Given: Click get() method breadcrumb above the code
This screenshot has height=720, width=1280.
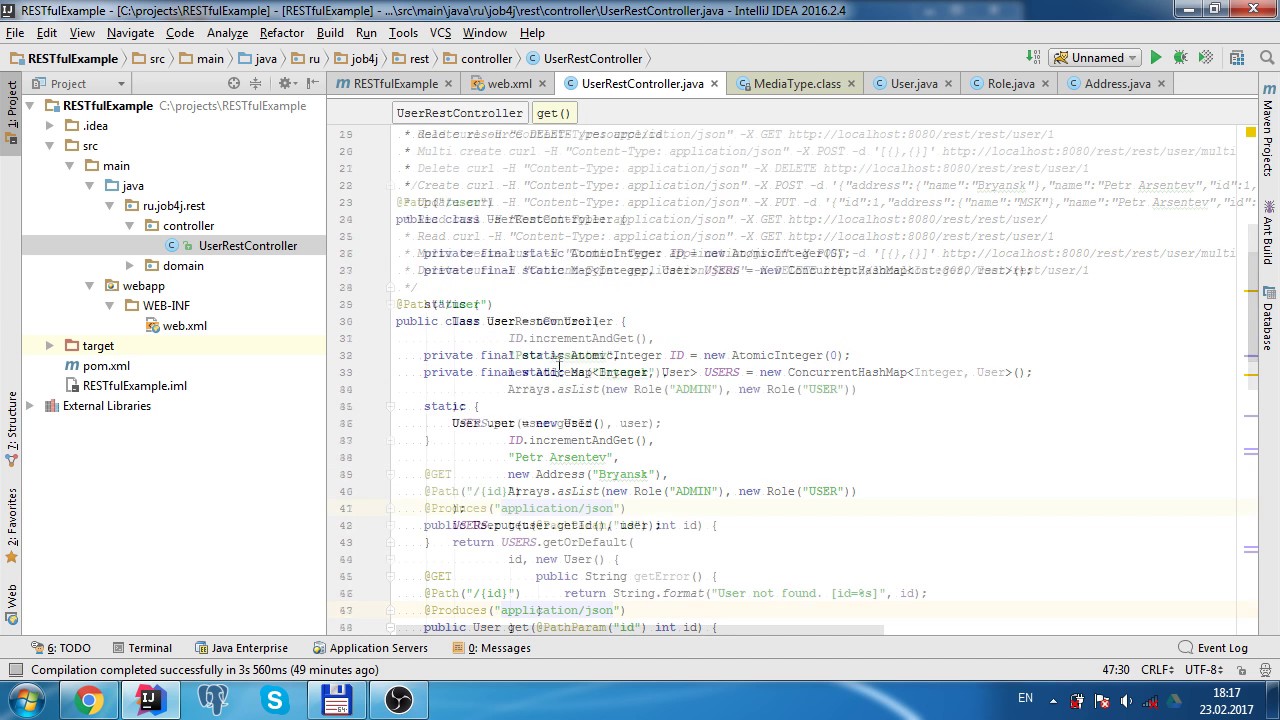Looking at the screenshot, I should [553, 113].
